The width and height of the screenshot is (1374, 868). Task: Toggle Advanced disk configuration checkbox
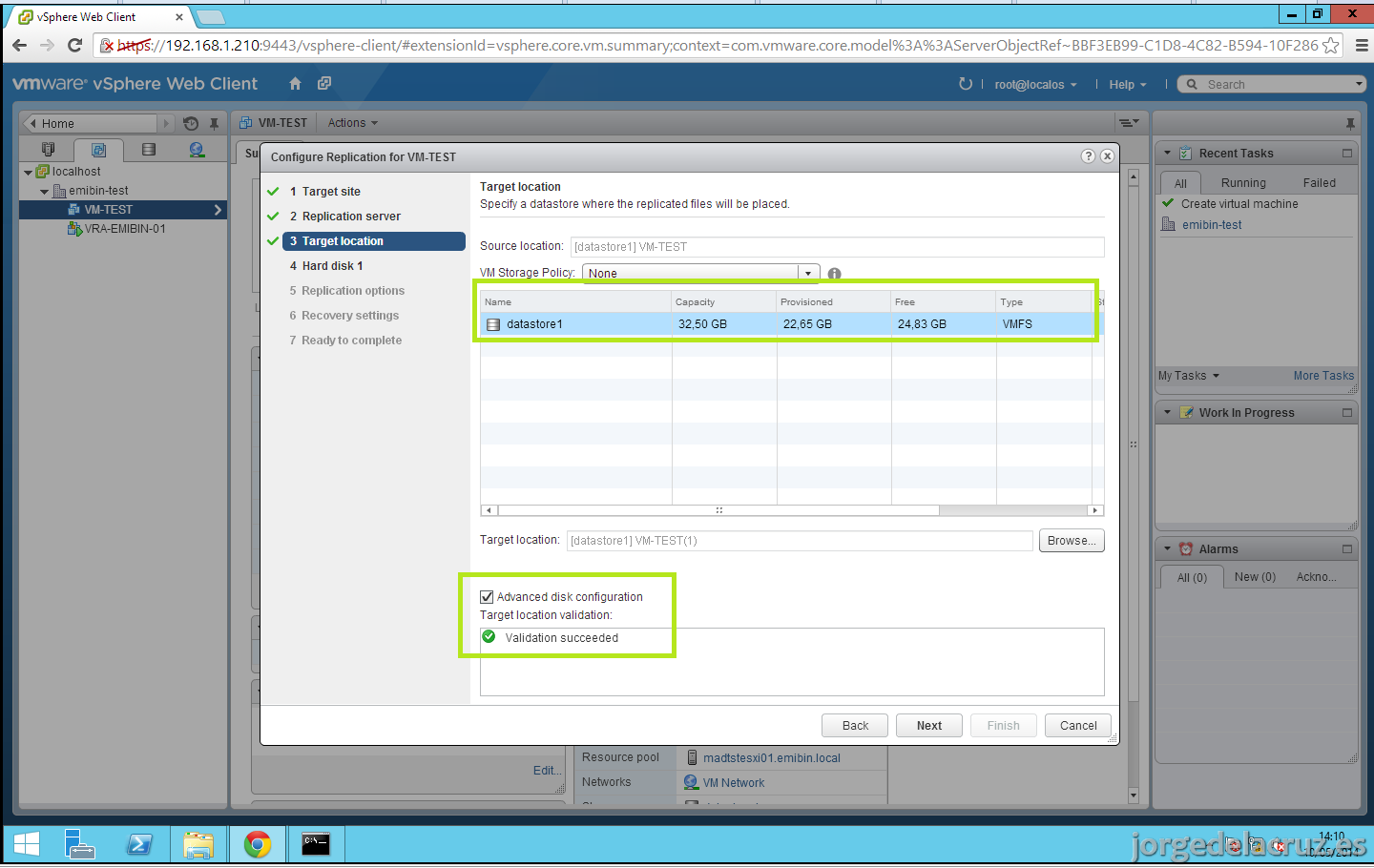click(x=487, y=597)
